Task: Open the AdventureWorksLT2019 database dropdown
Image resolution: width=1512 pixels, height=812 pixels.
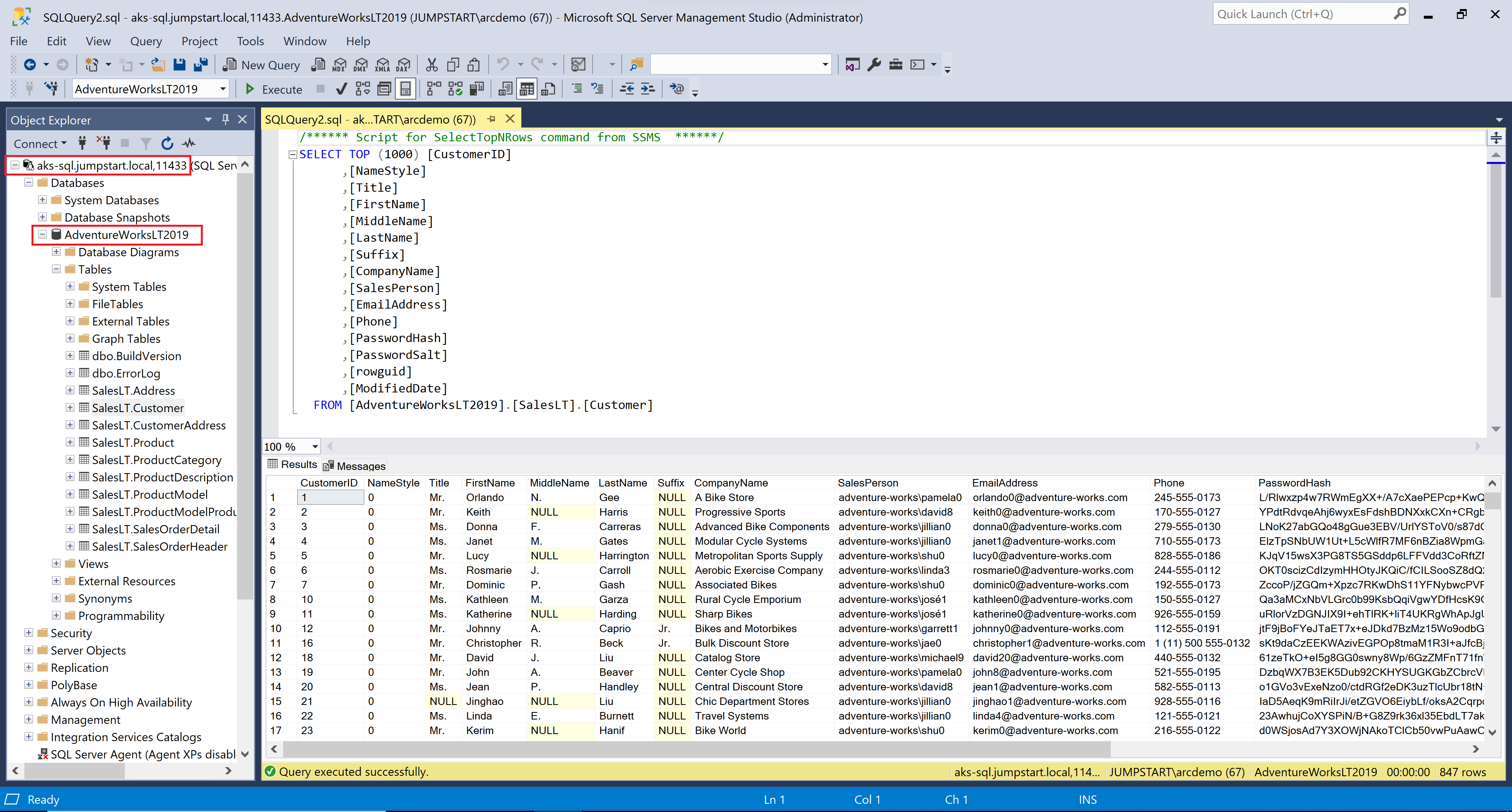Action: click(x=223, y=89)
